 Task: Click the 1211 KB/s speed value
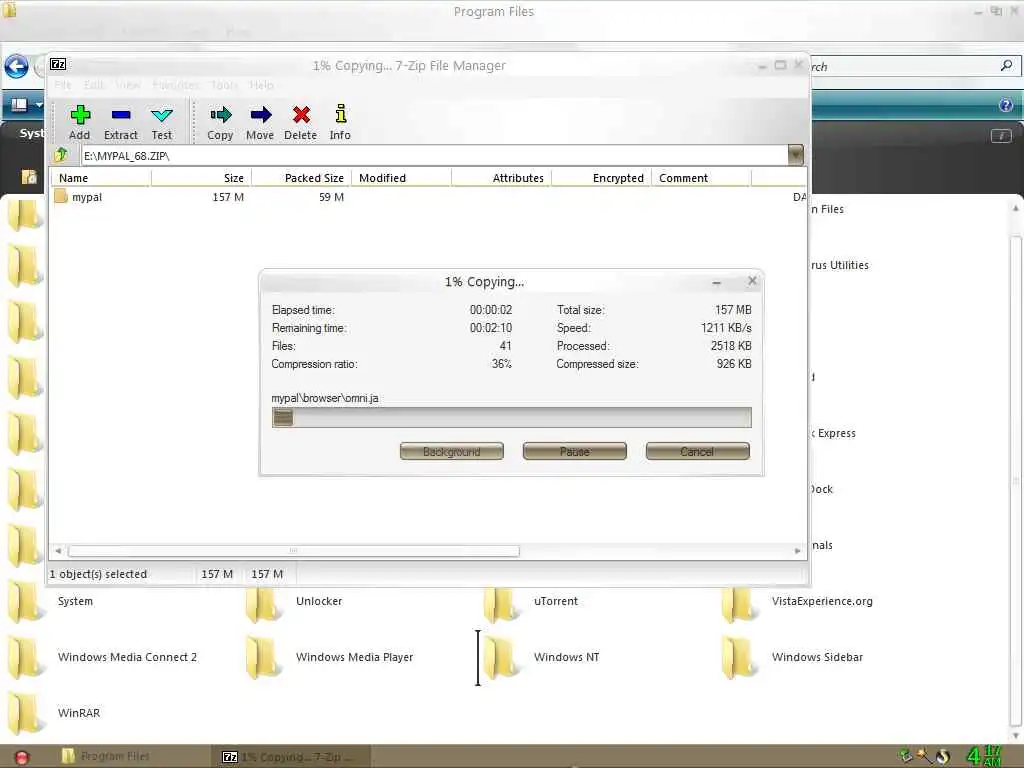tap(726, 328)
